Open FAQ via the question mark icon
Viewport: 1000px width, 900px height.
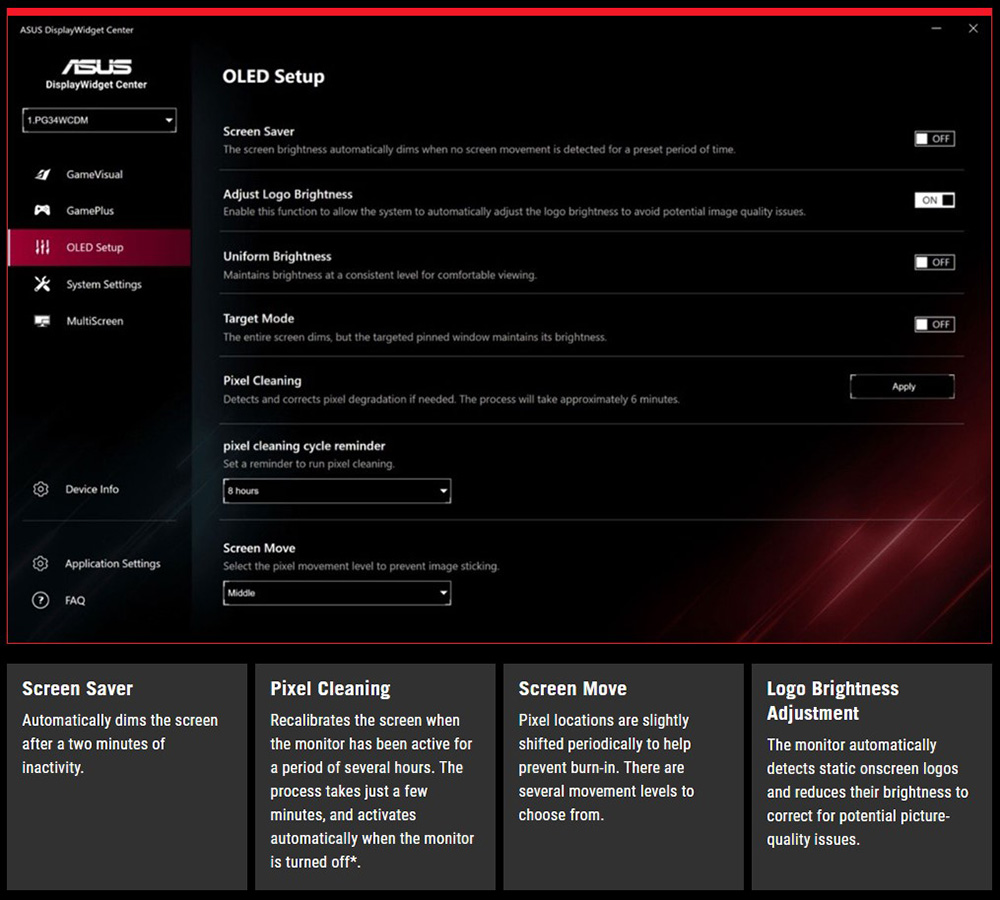41,600
